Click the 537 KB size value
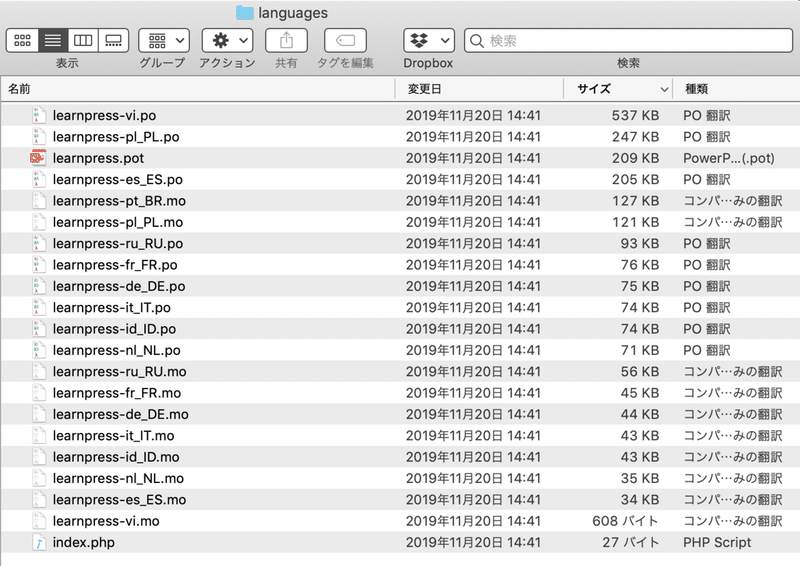This screenshot has width=800, height=566. point(635,115)
